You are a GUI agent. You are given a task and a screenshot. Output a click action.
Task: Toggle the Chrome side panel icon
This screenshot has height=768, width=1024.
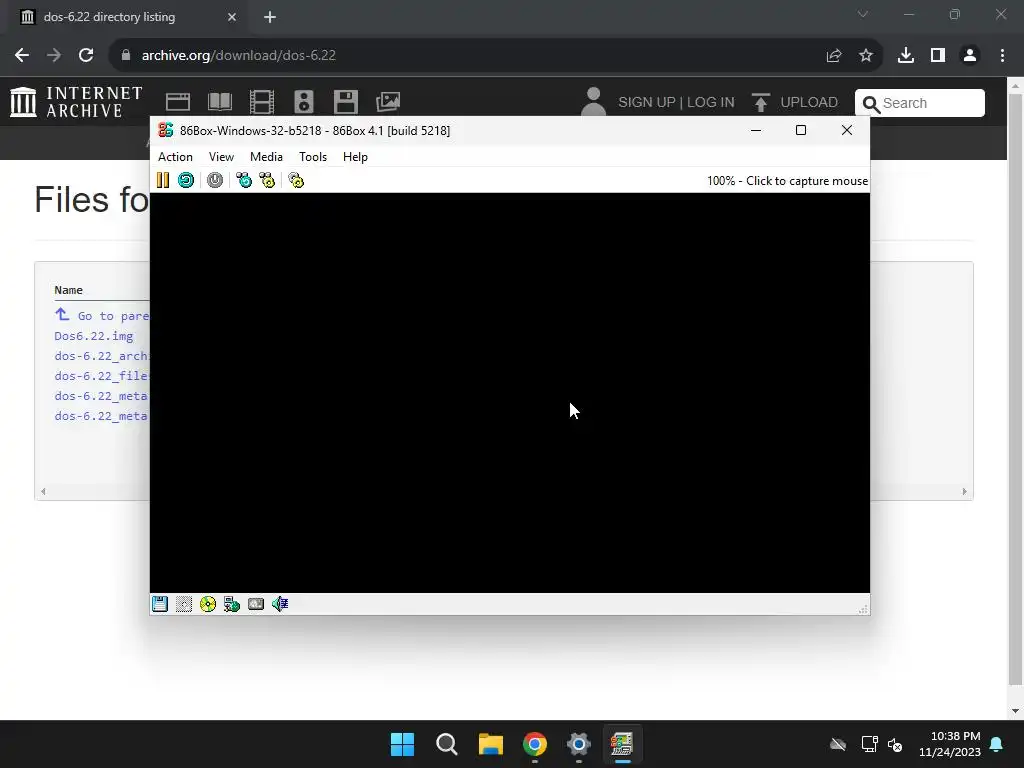pos(938,56)
